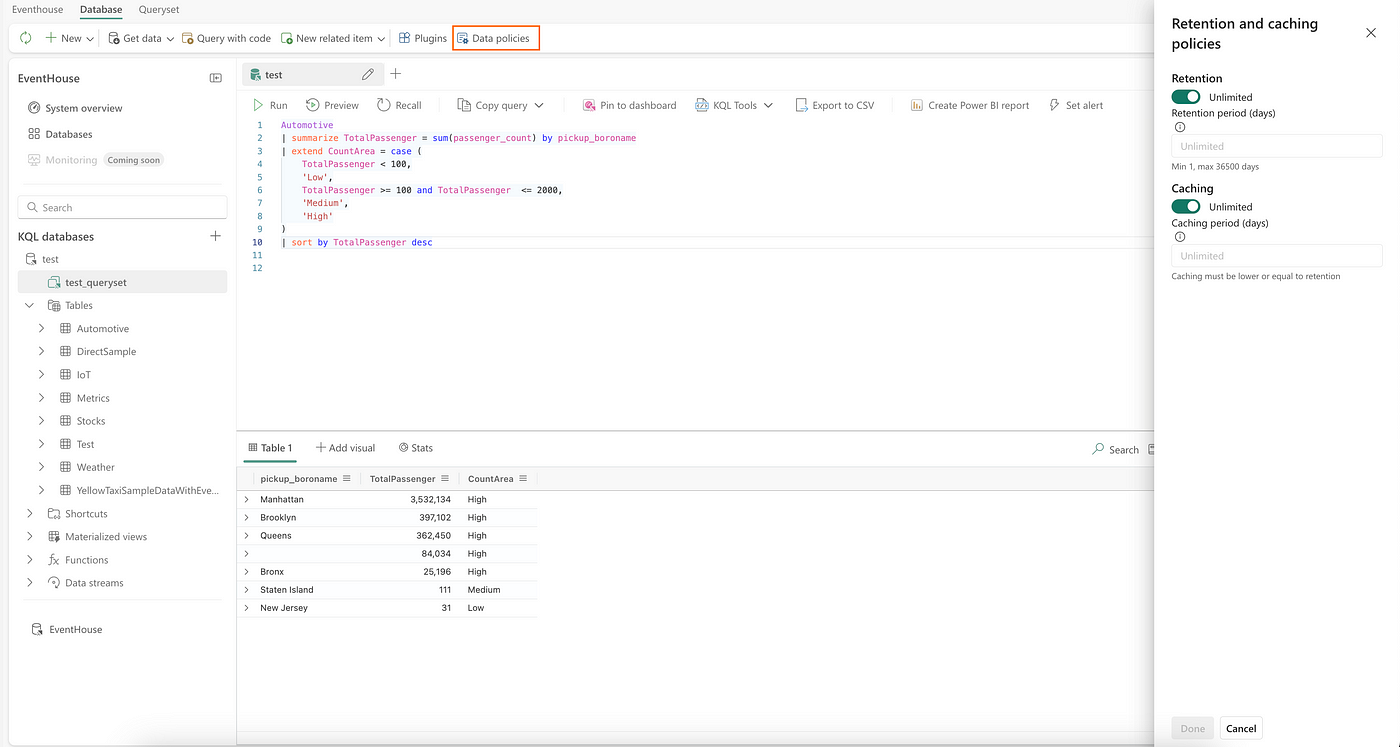Rename the test query tab with pencil icon
1400x747 pixels.
pos(368,74)
